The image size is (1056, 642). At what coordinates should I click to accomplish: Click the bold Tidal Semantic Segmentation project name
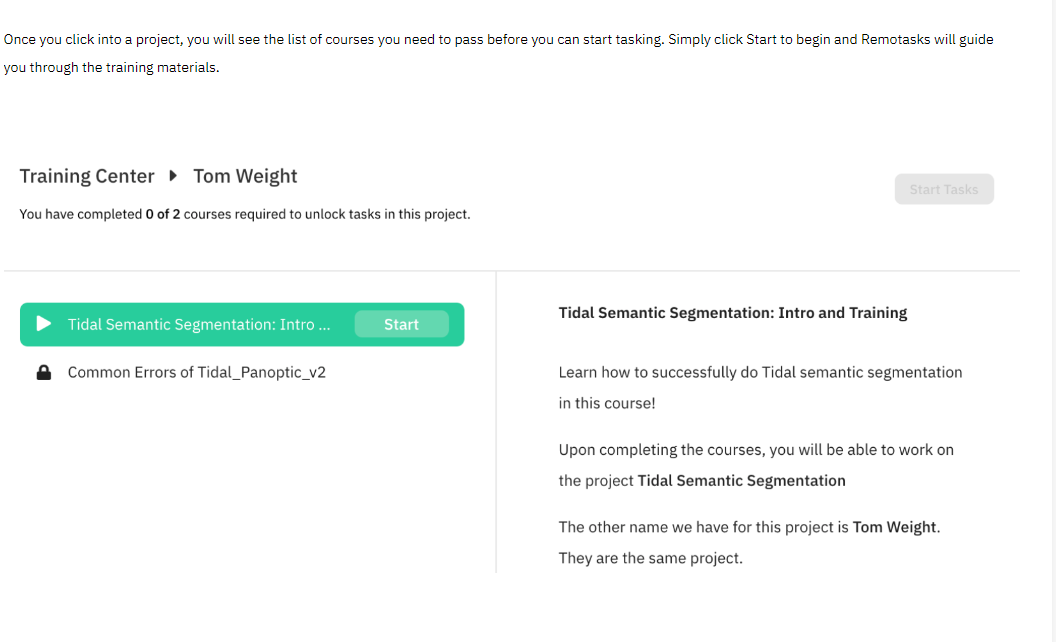[741, 481]
